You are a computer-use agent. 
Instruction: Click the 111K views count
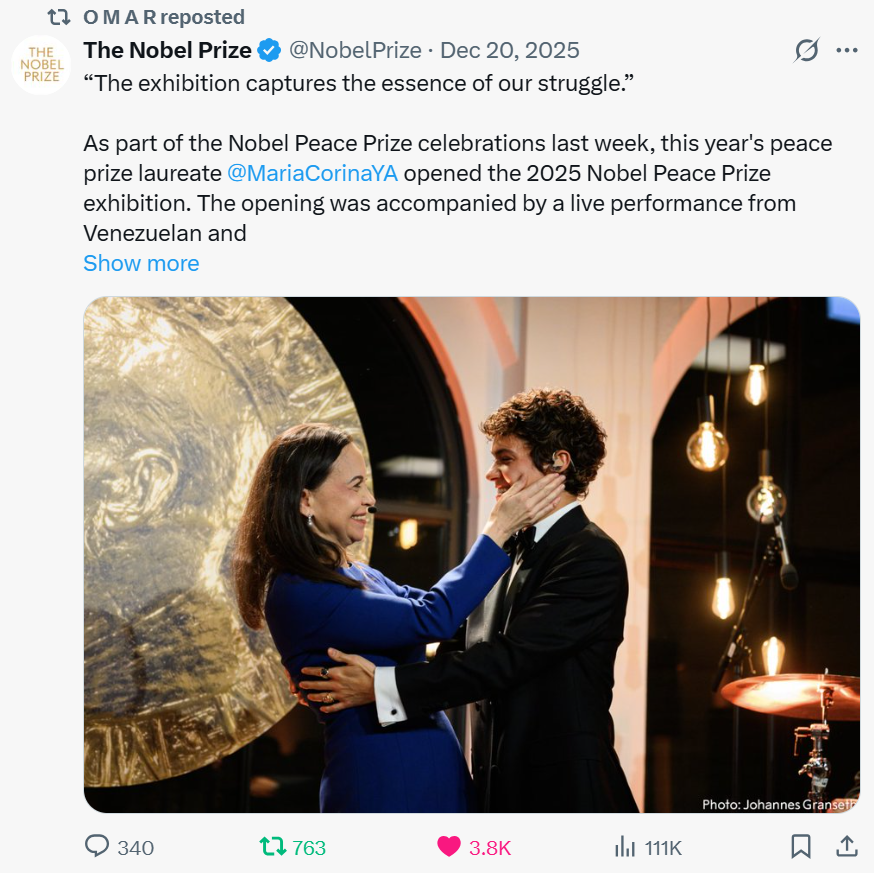(x=663, y=848)
